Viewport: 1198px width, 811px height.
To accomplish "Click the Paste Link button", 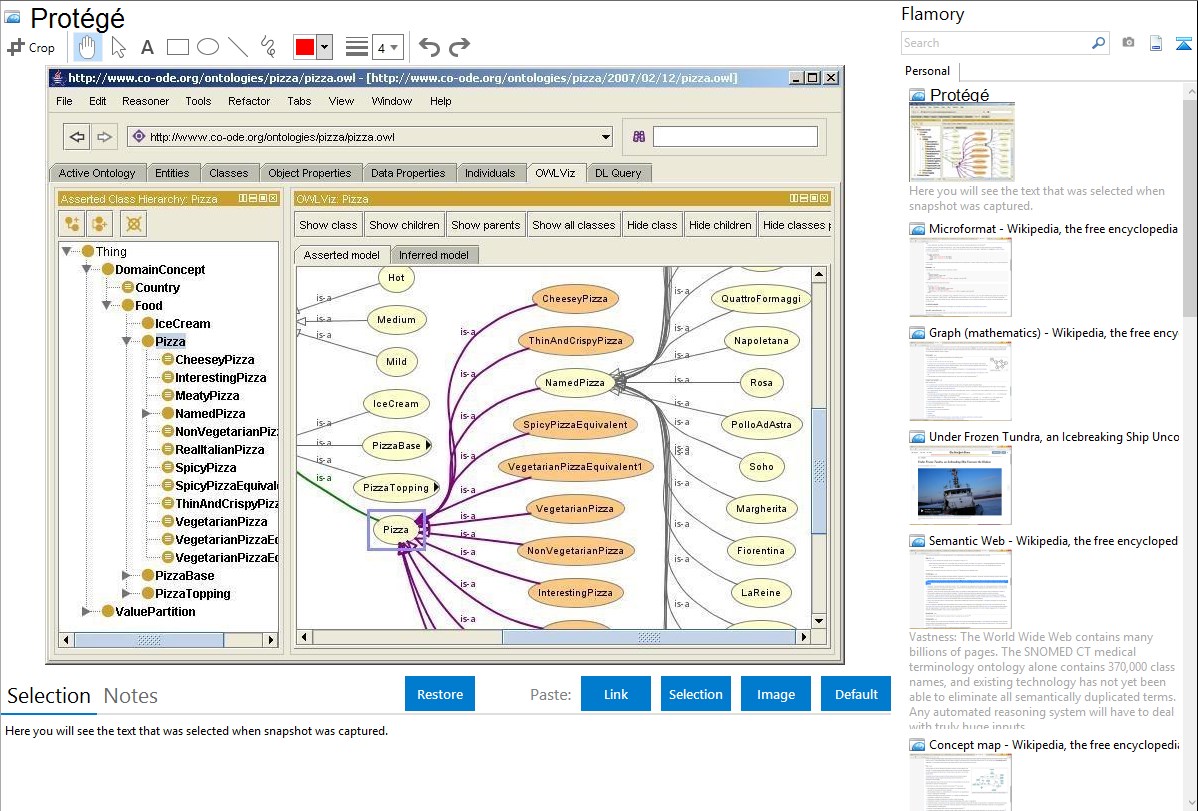I will pyautogui.click(x=616, y=694).
